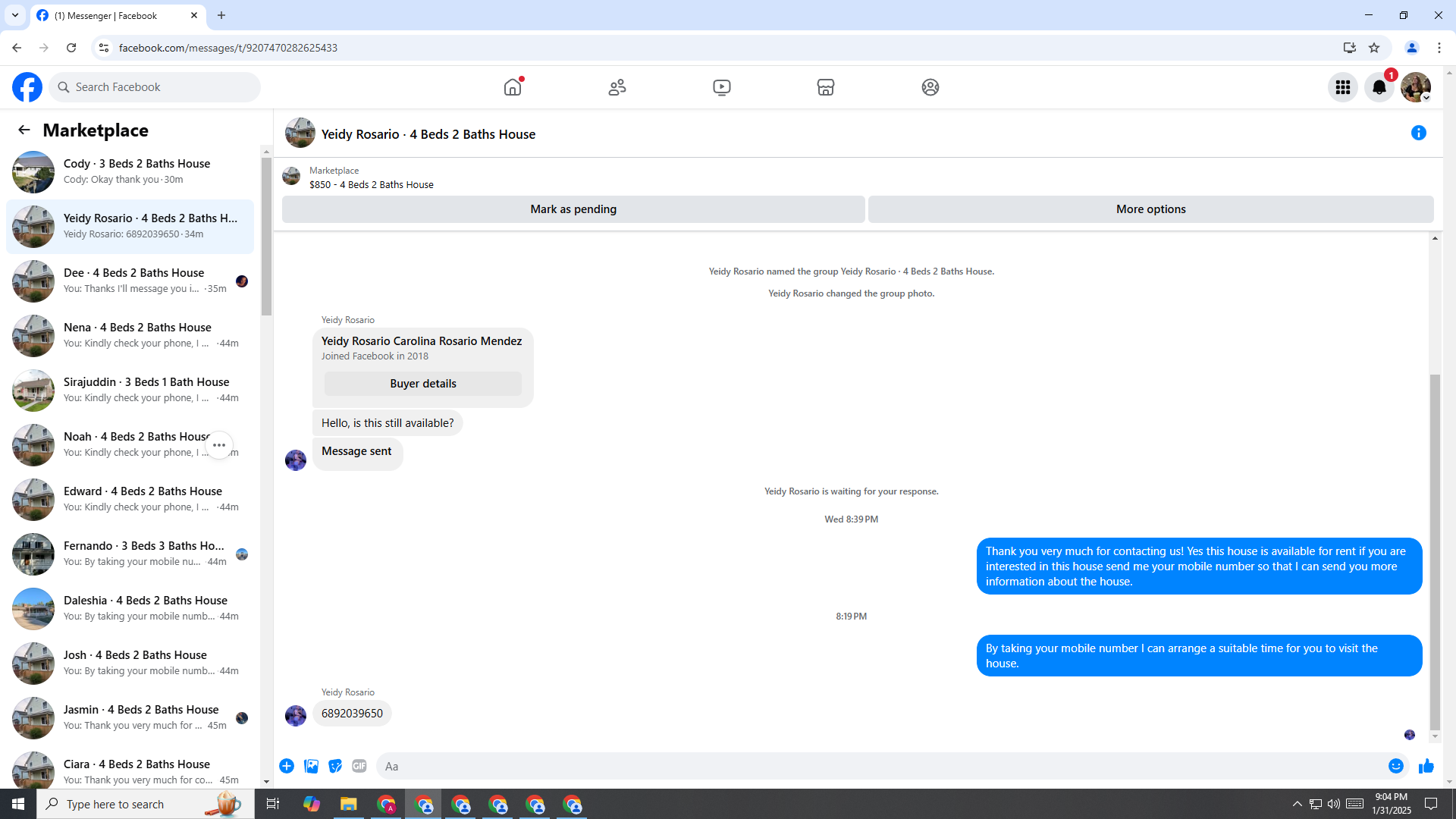Close the Messenger tab
Screen dimensions: 1456x819
click(194, 15)
